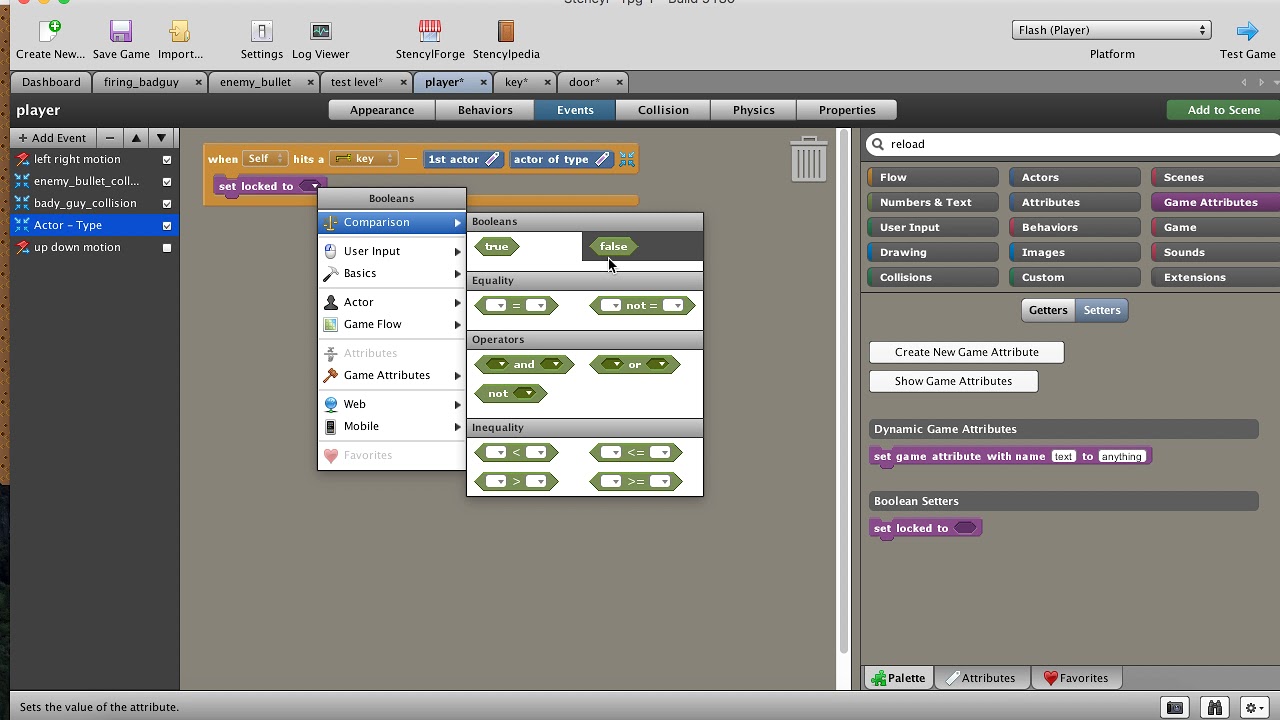The image size is (1280, 720).
Task: Switch to the Favorites palette tab
Action: 1076,678
